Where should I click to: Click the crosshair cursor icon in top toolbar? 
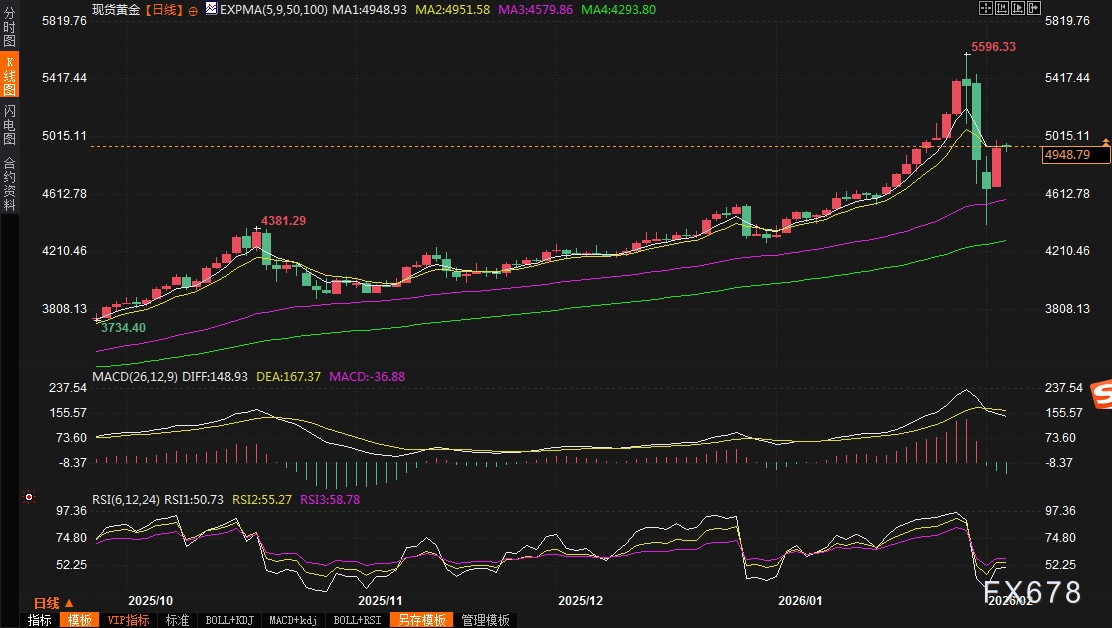987,8
